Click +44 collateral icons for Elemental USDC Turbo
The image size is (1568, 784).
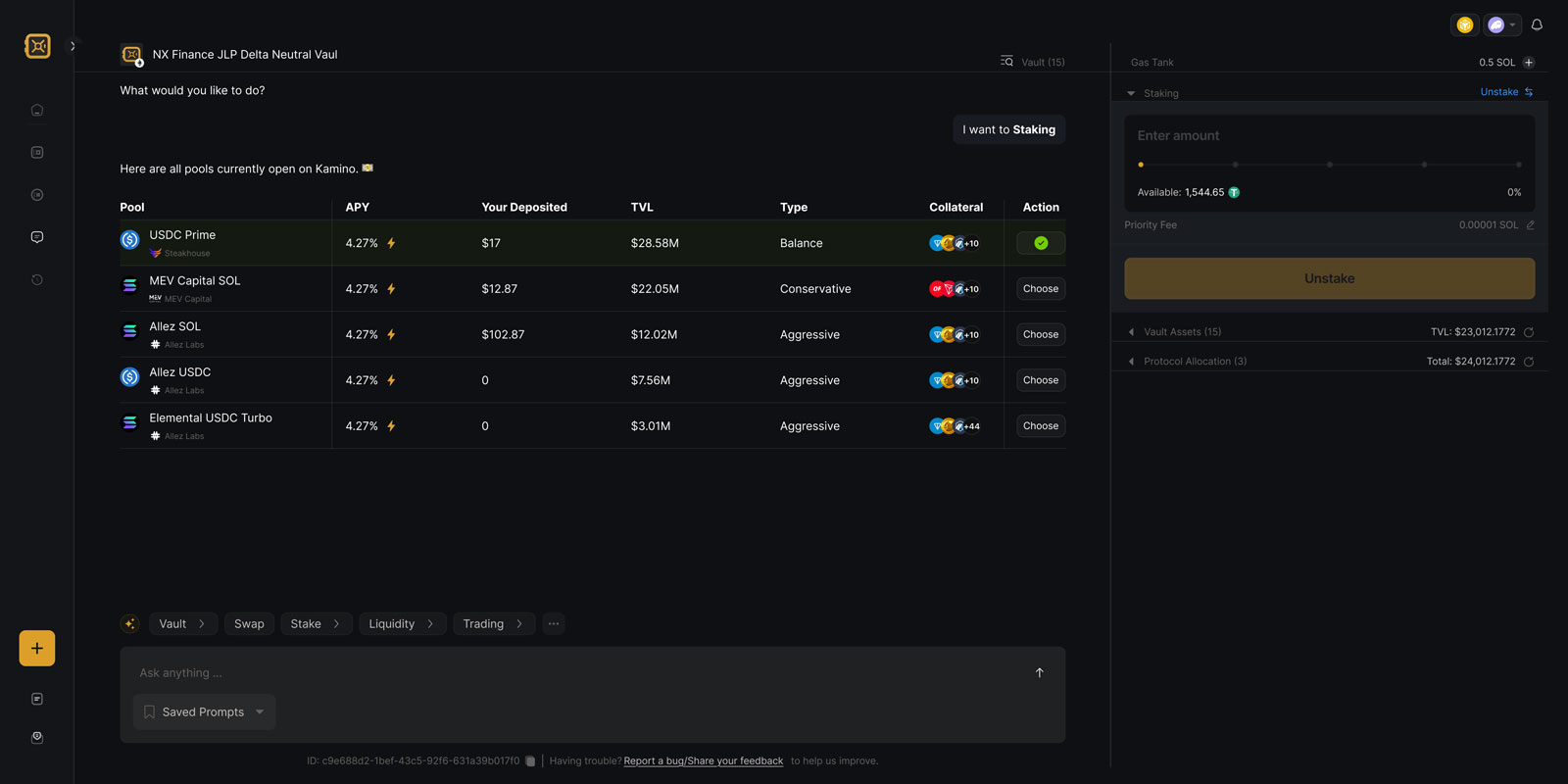955,426
